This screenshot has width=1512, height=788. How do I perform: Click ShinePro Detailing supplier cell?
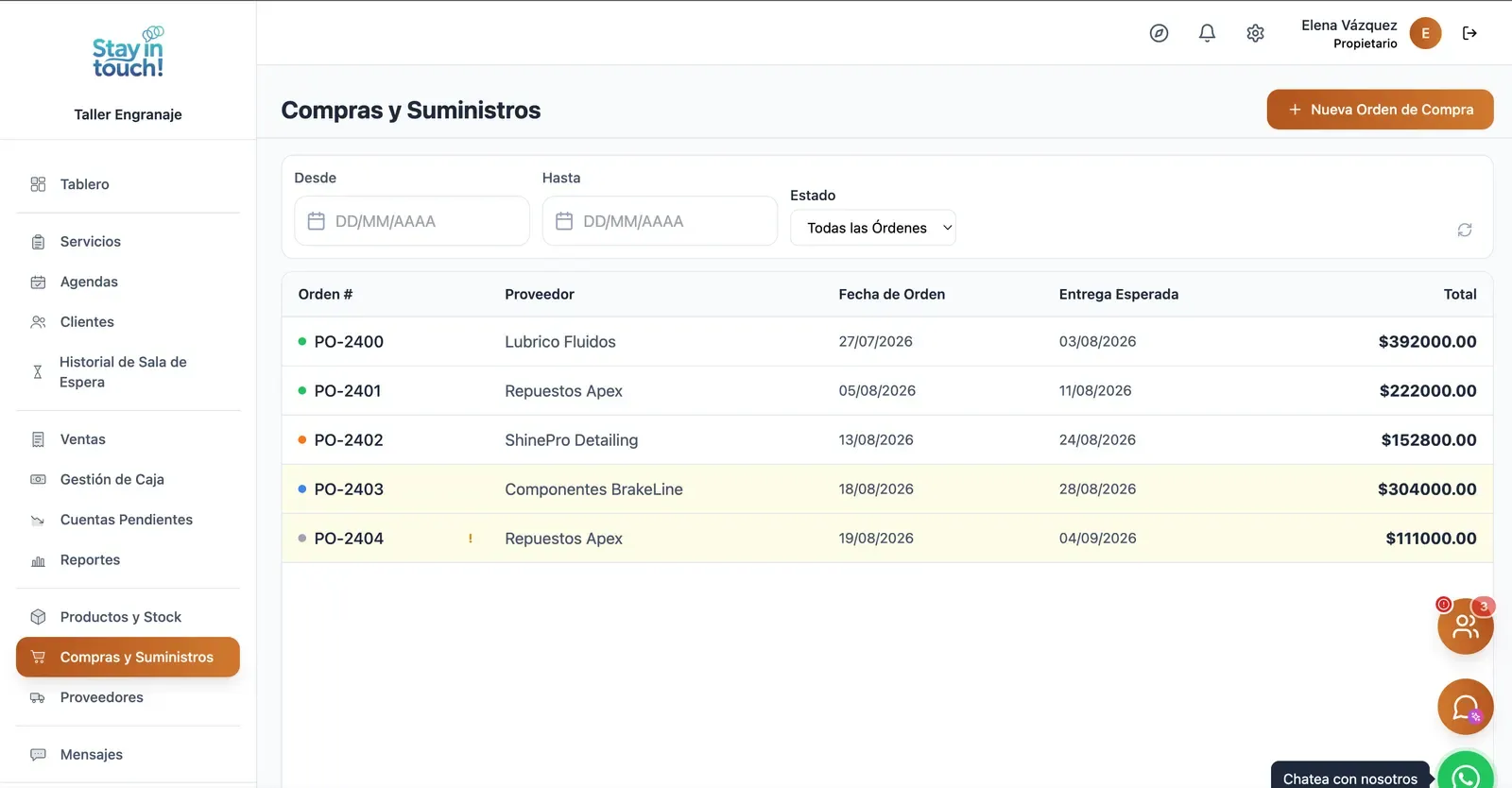(x=572, y=440)
